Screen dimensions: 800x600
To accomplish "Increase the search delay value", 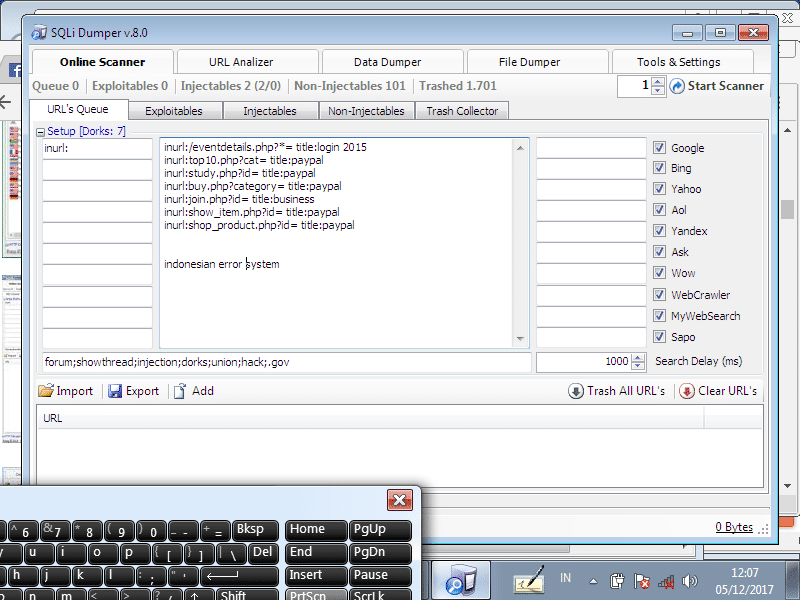I will pos(638,358).
